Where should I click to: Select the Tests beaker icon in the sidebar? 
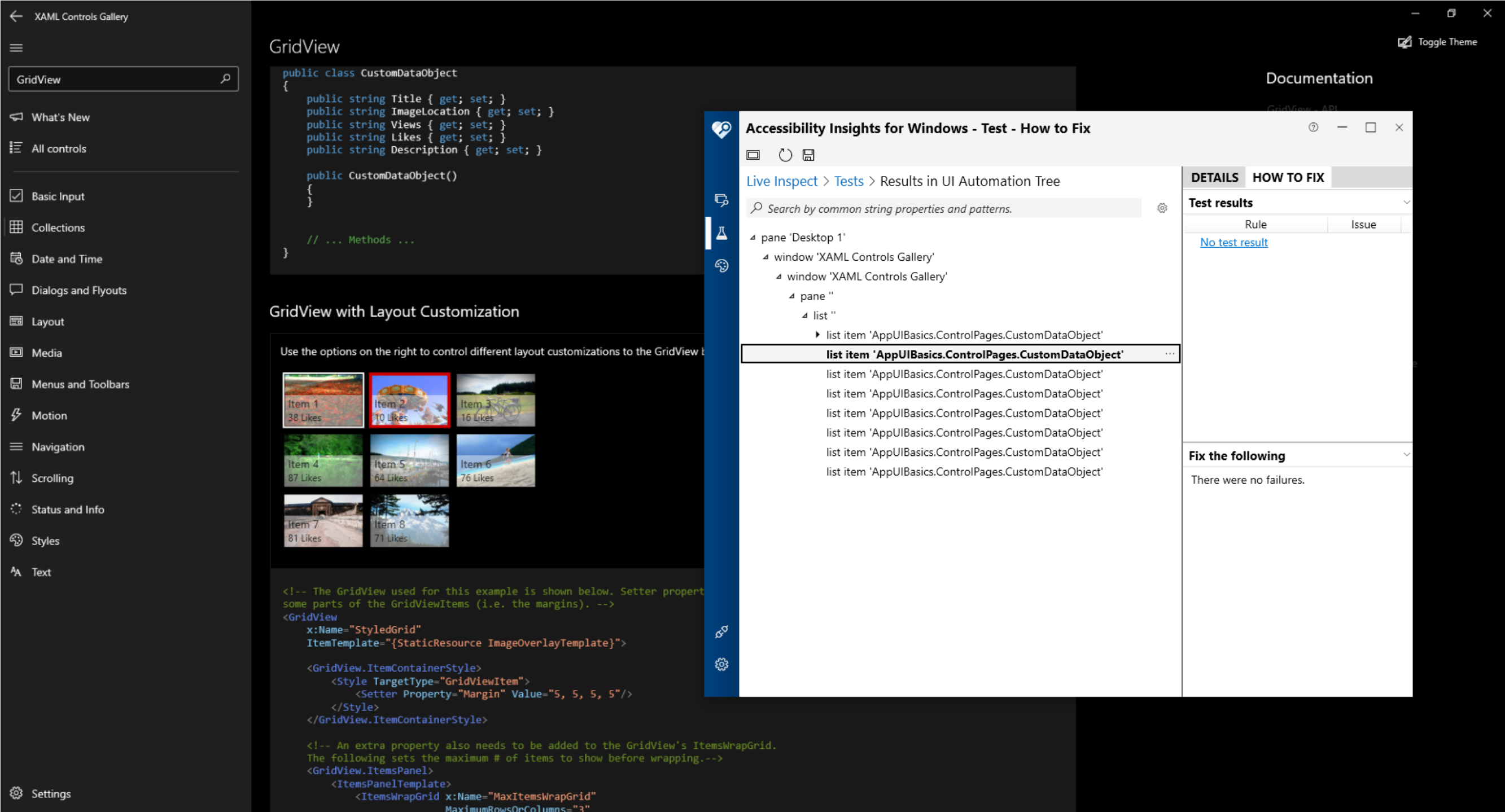click(x=722, y=233)
